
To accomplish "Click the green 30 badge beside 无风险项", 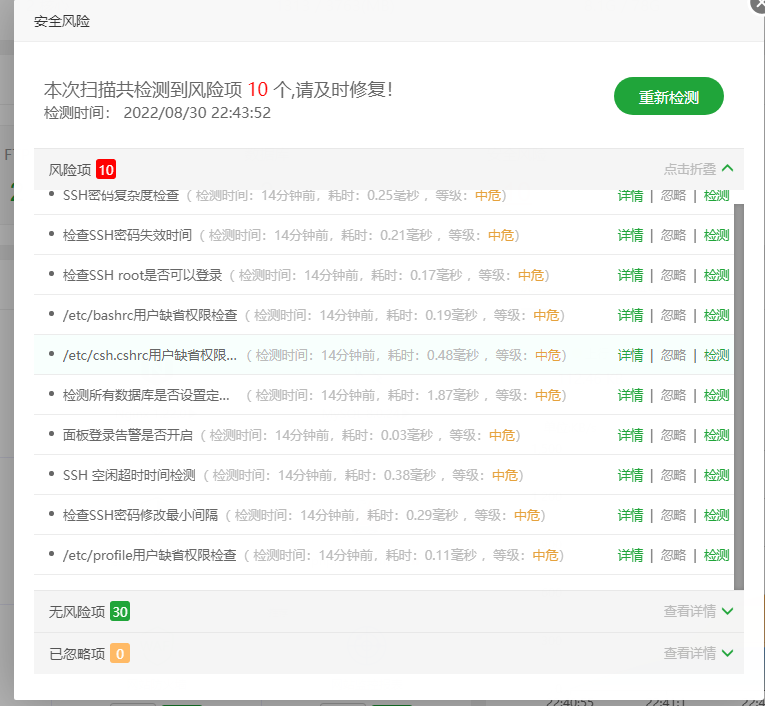I will coord(120,611).
